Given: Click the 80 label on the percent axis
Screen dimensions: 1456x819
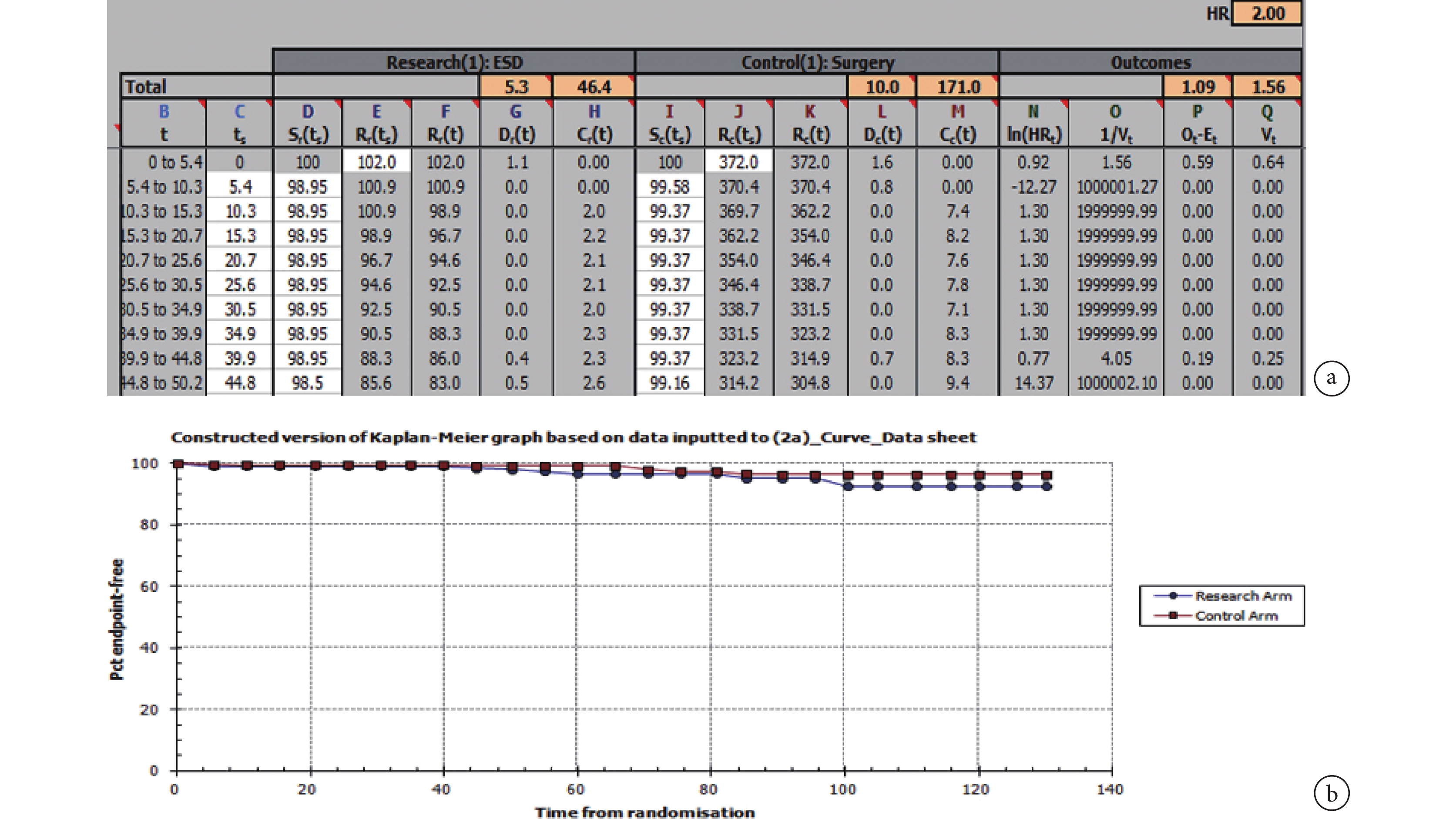Looking at the screenshot, I should pyautogui.click(x=149, y=524).
